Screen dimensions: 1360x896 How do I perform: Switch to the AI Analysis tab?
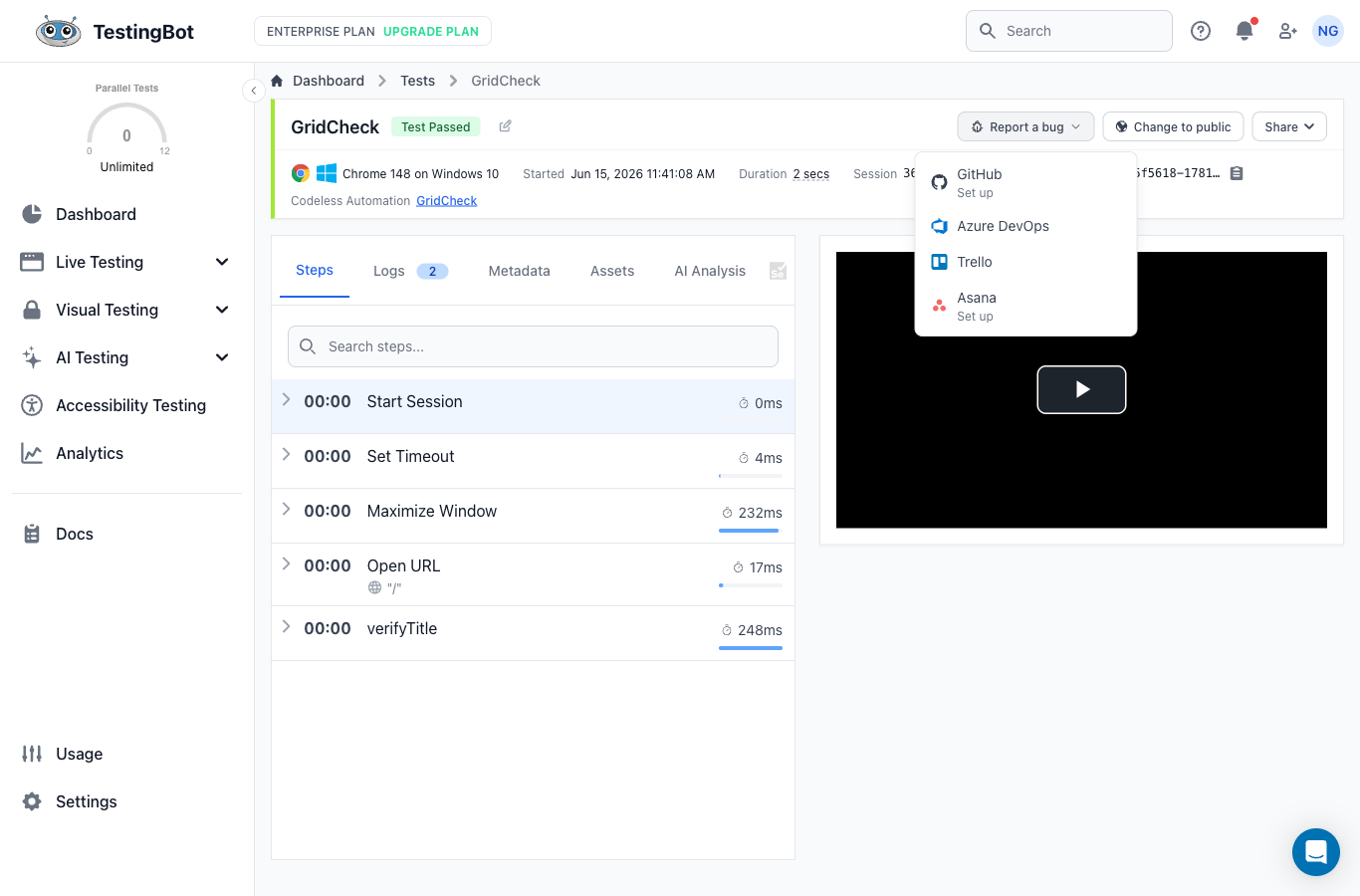coord(710,271)
